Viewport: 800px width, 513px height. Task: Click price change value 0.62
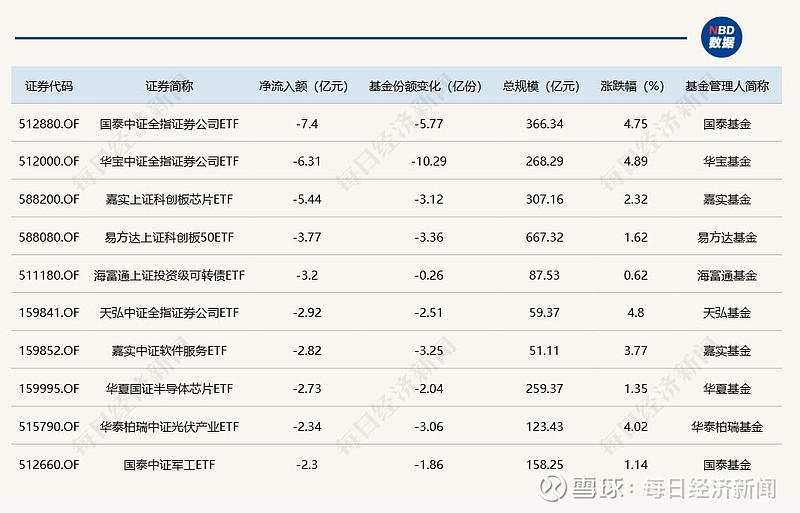click(636, 276)
